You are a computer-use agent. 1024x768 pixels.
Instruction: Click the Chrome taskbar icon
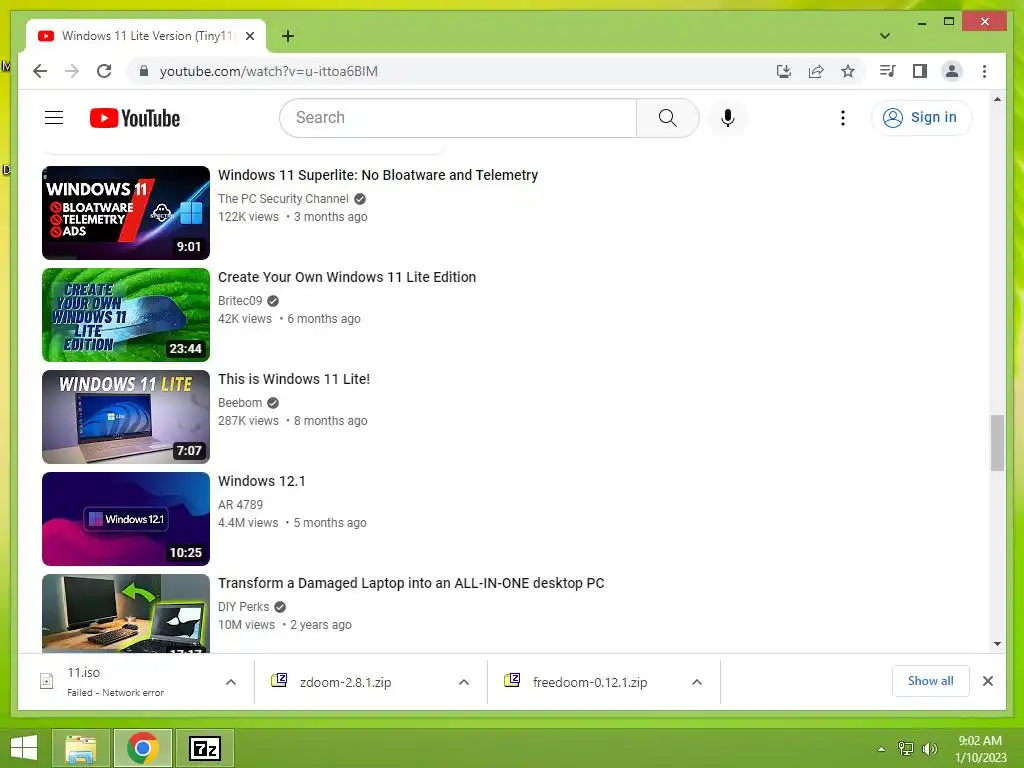coord(143,748)
